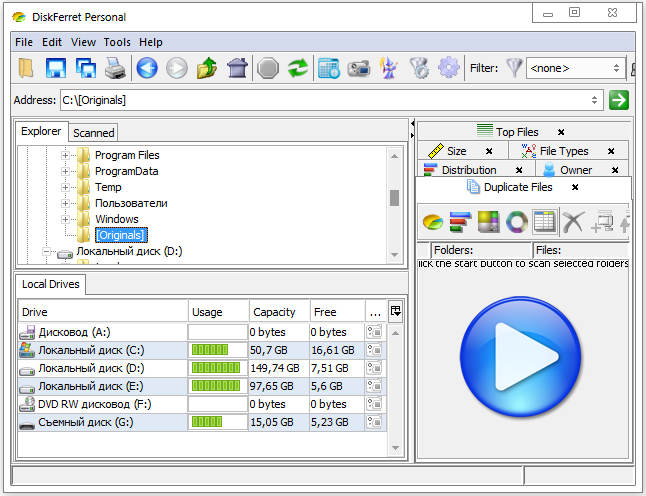Sort by the Usage column header

tap(218, 312)
